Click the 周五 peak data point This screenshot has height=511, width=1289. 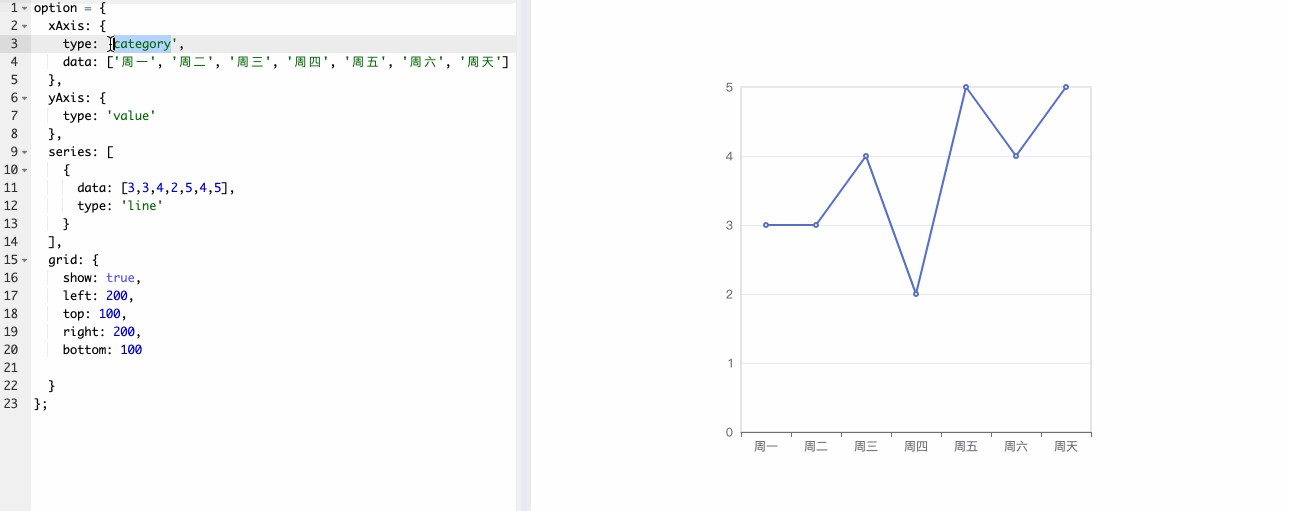[x=966, y=87]
